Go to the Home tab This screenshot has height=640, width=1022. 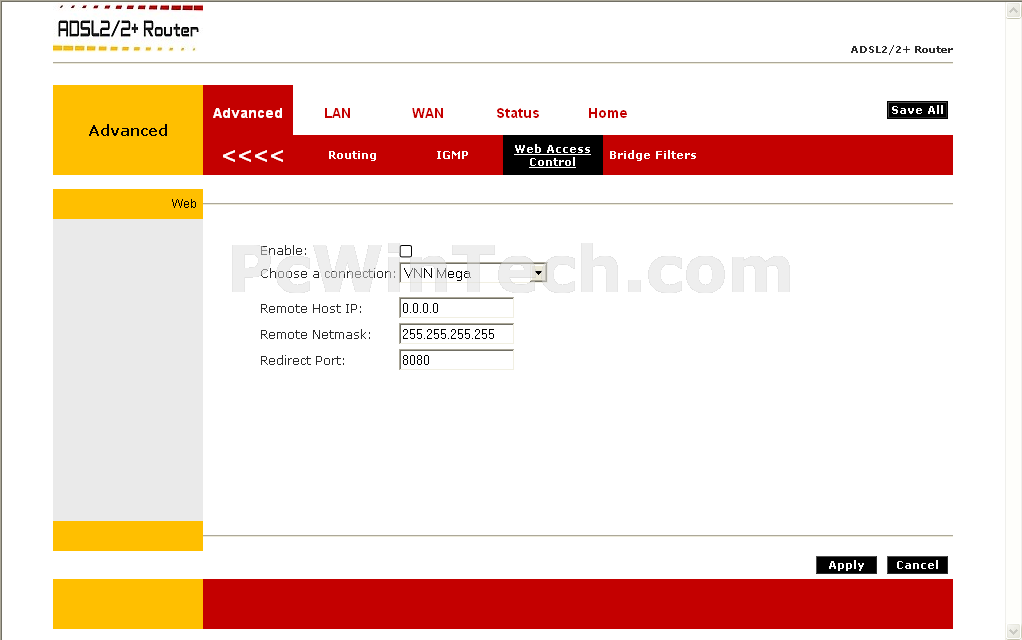click(607, 113)
